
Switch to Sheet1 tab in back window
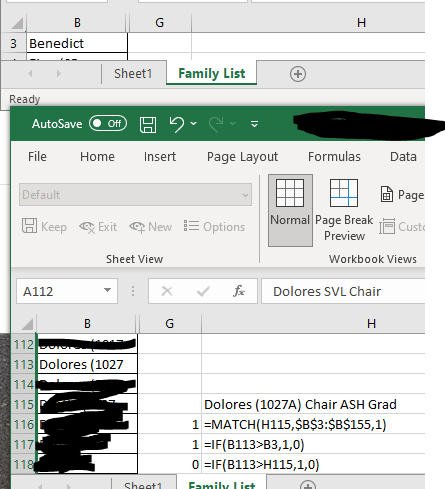click(x=133, y=73)
